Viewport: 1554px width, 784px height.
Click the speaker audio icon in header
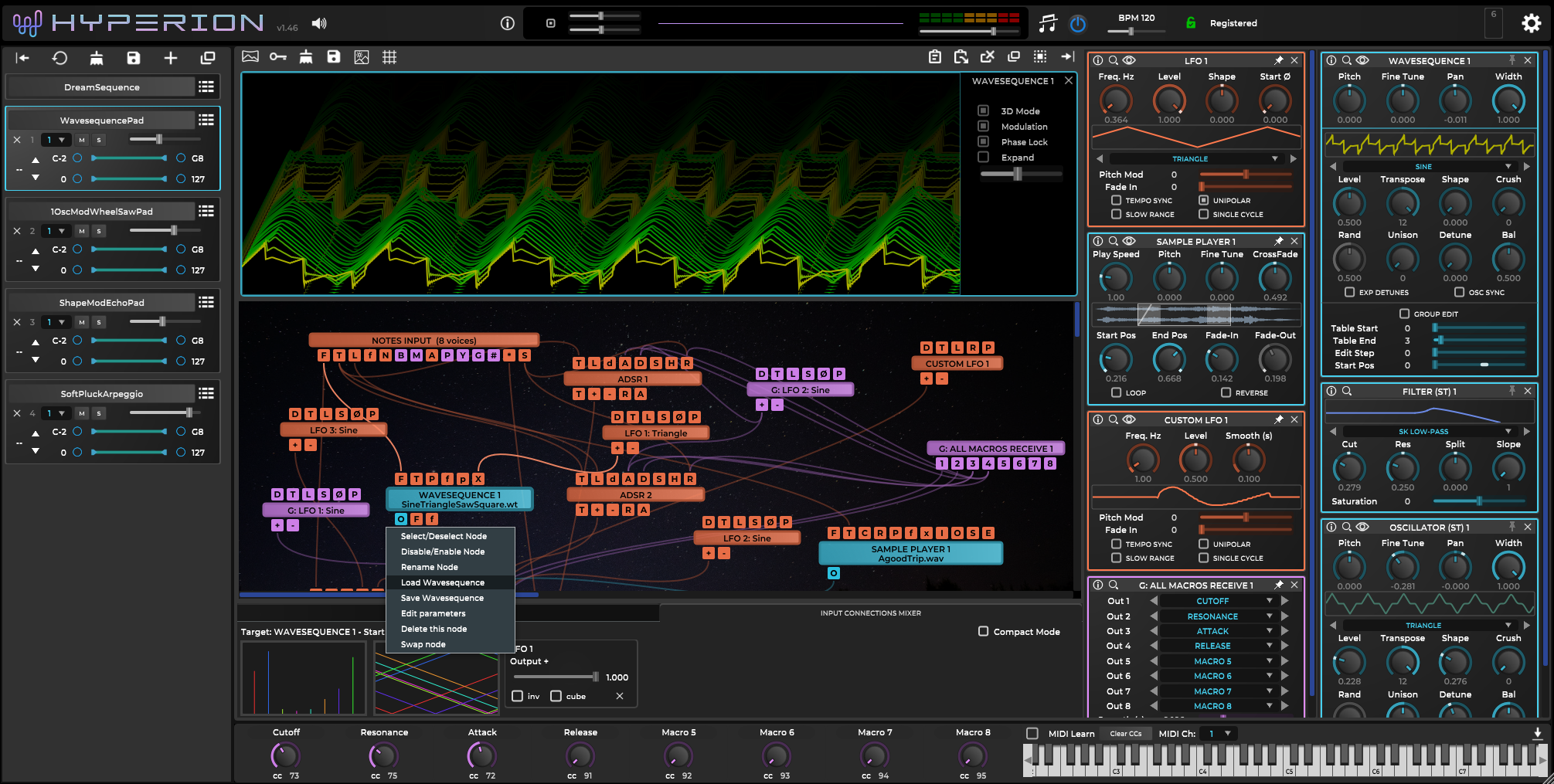(319, 23)
